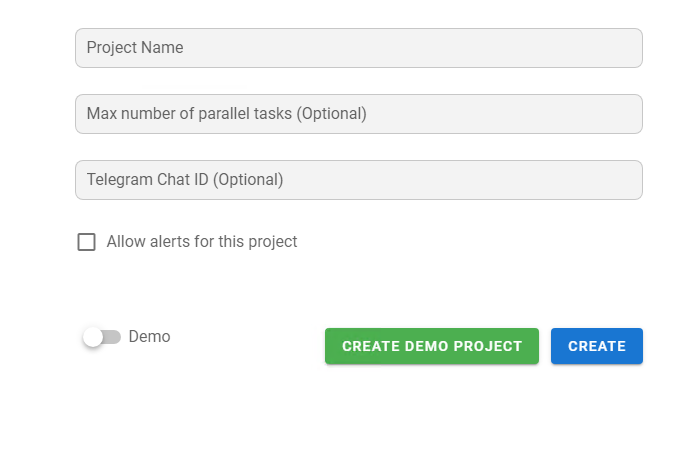Click the Project Name input field

(358, 48)
